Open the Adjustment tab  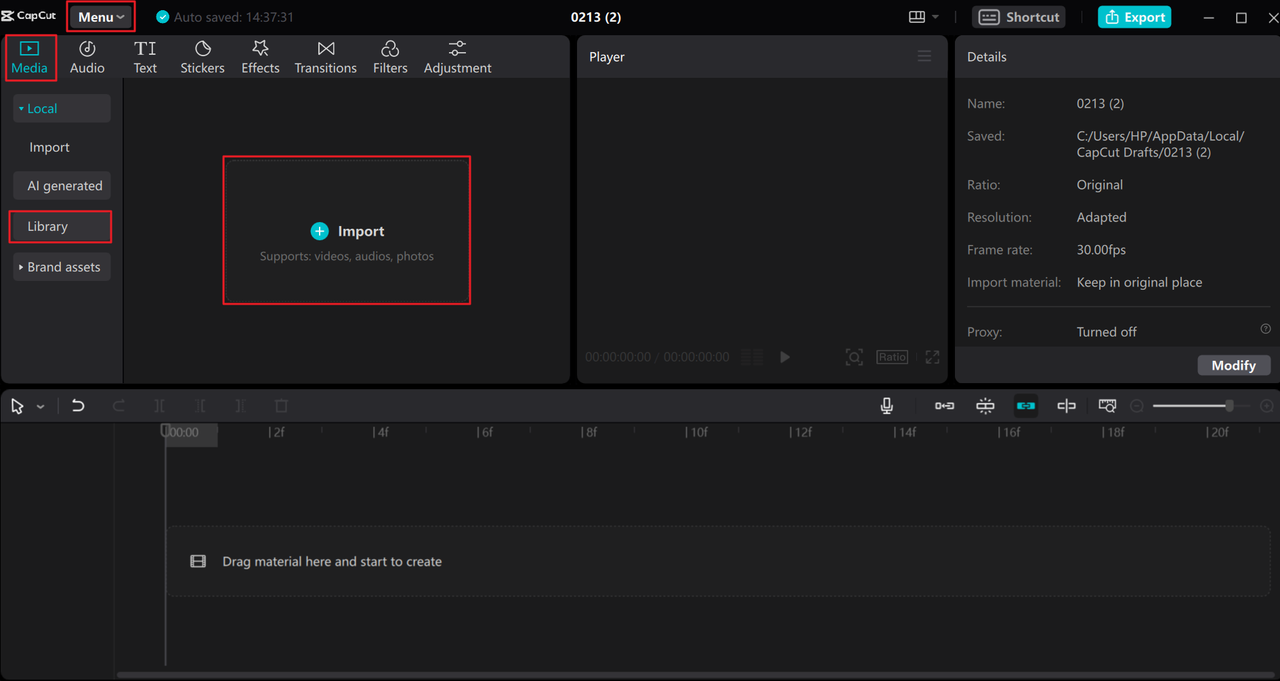point(457,57)
